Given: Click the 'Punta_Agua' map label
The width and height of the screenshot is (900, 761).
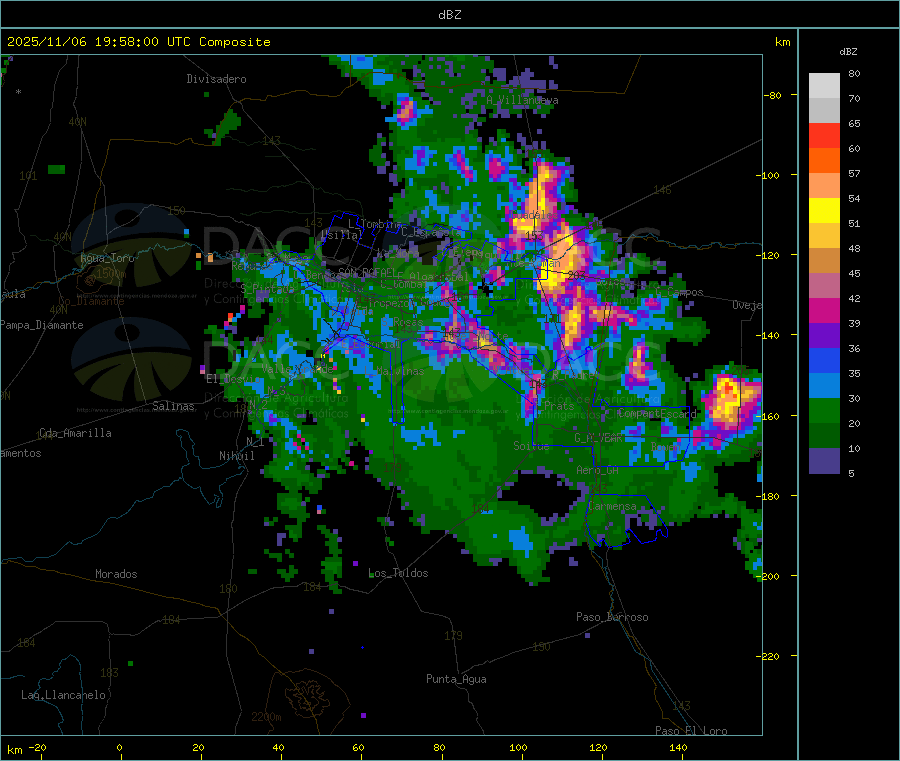Looking at the screenshot, I should (x=456, y=679).
